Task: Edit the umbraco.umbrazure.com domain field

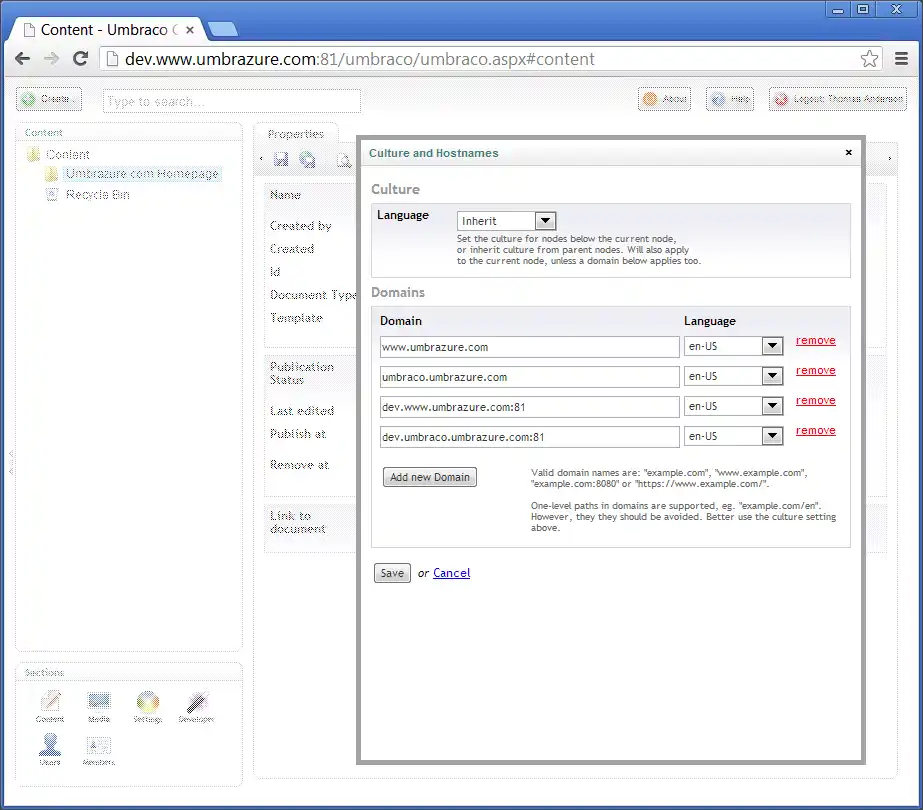Action: tap(529, 377)
